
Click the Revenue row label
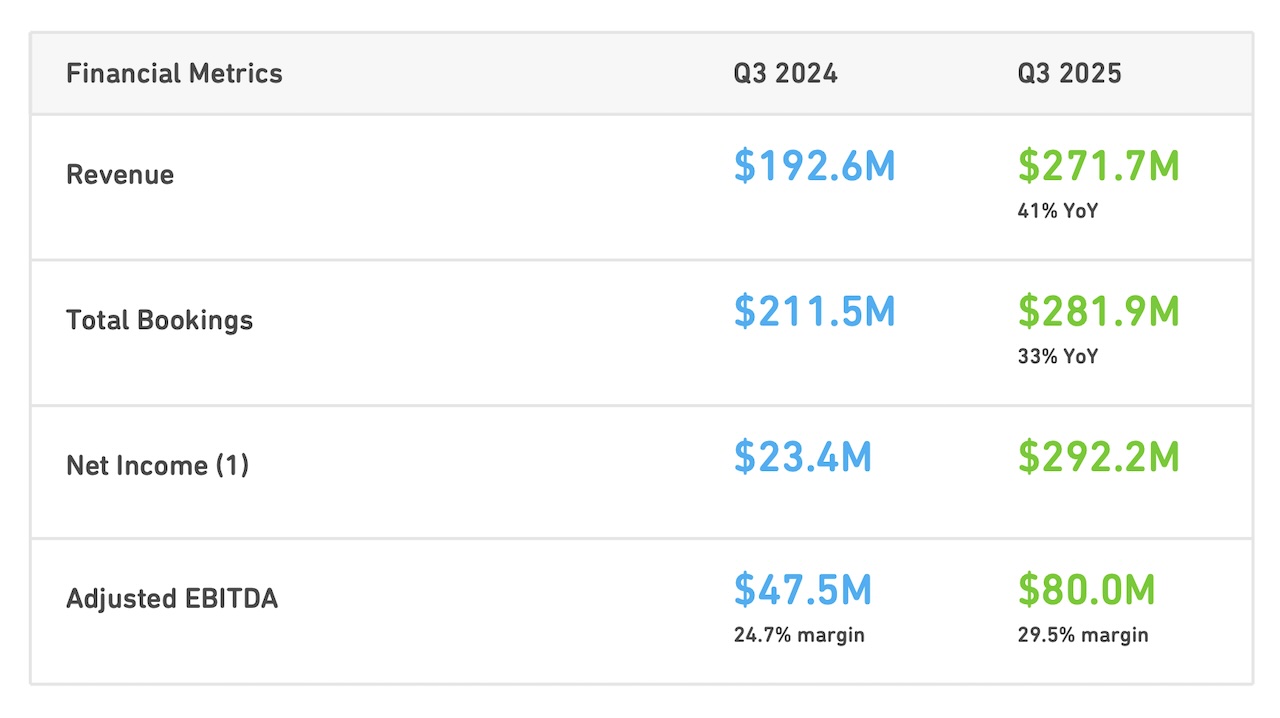tap(120, 174)
